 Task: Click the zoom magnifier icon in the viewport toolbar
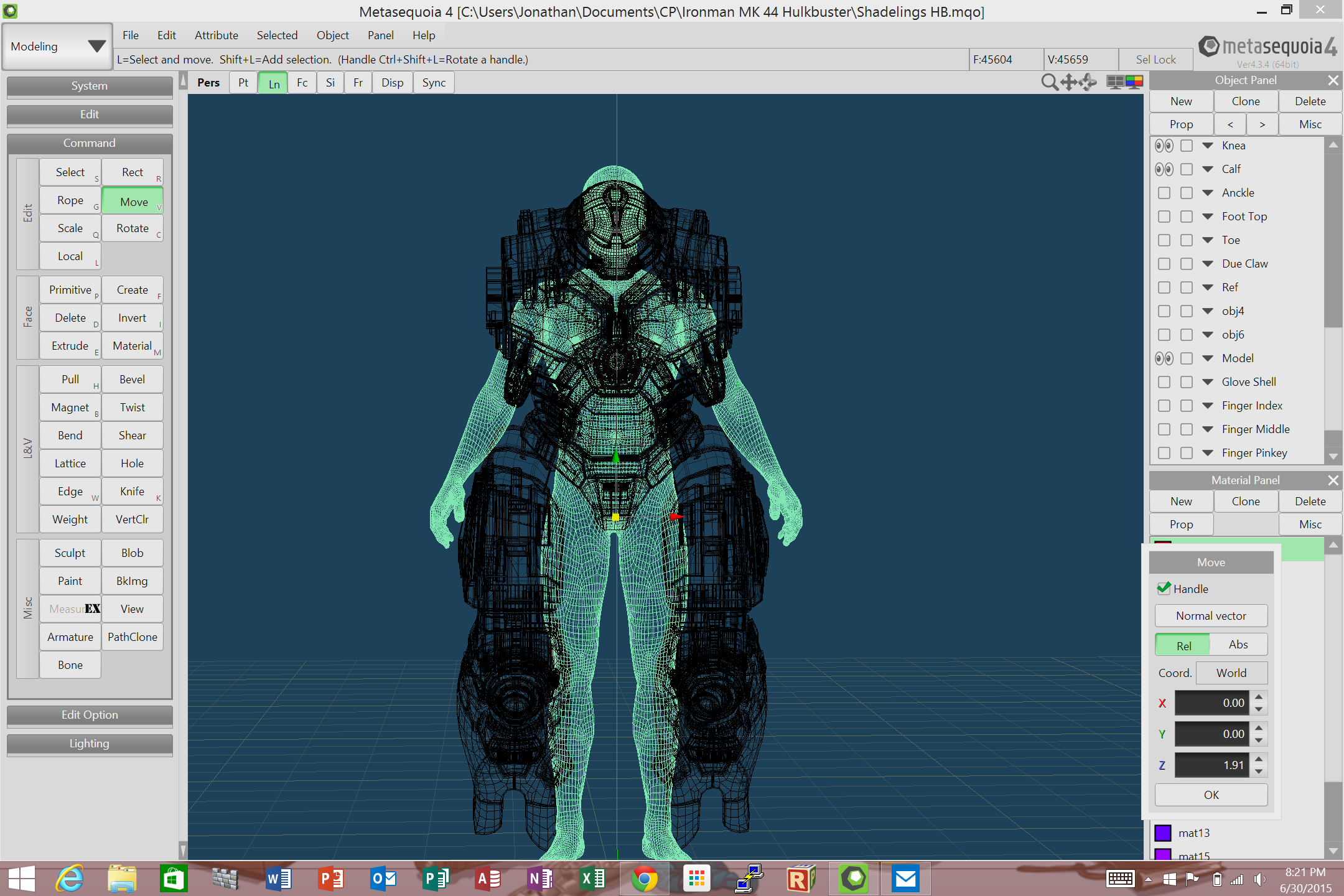1050,82
